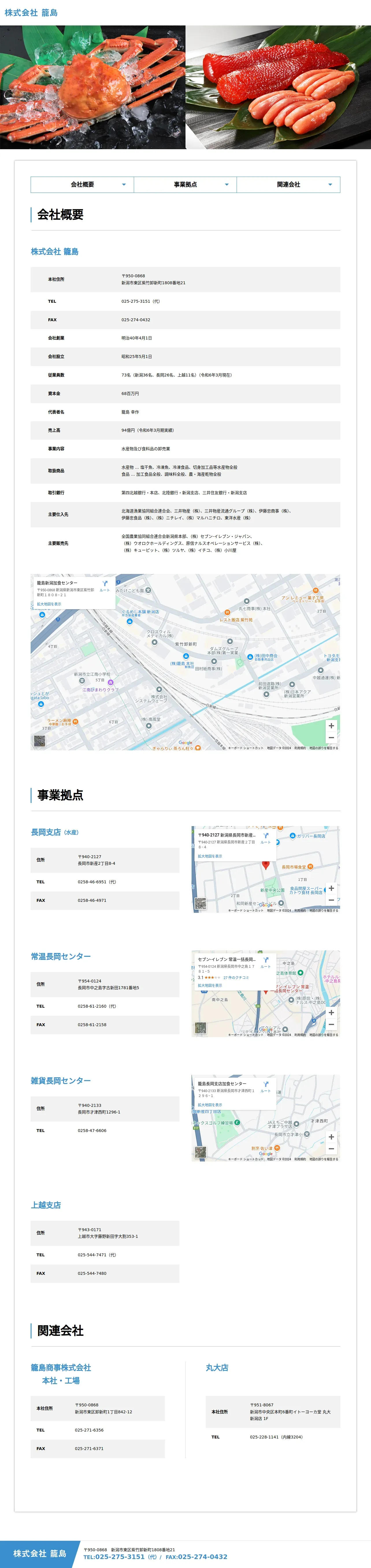Click ラーメン麻辣 restaurant marker on map
Viewport: 371px width, 1568px height.
[x=75, y=722]
